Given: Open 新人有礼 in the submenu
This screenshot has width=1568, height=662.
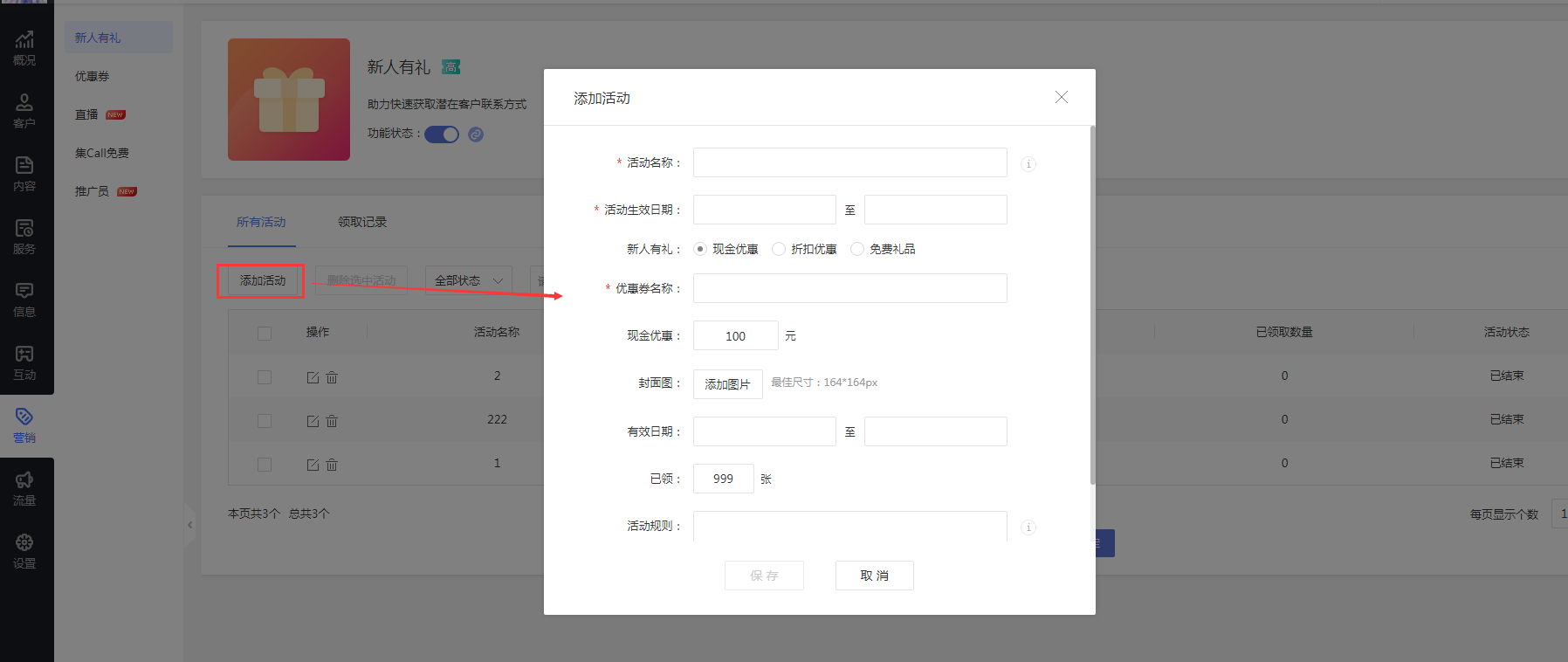Looking at the screenshot, I should pyautogui.click(x=119, y=38).
